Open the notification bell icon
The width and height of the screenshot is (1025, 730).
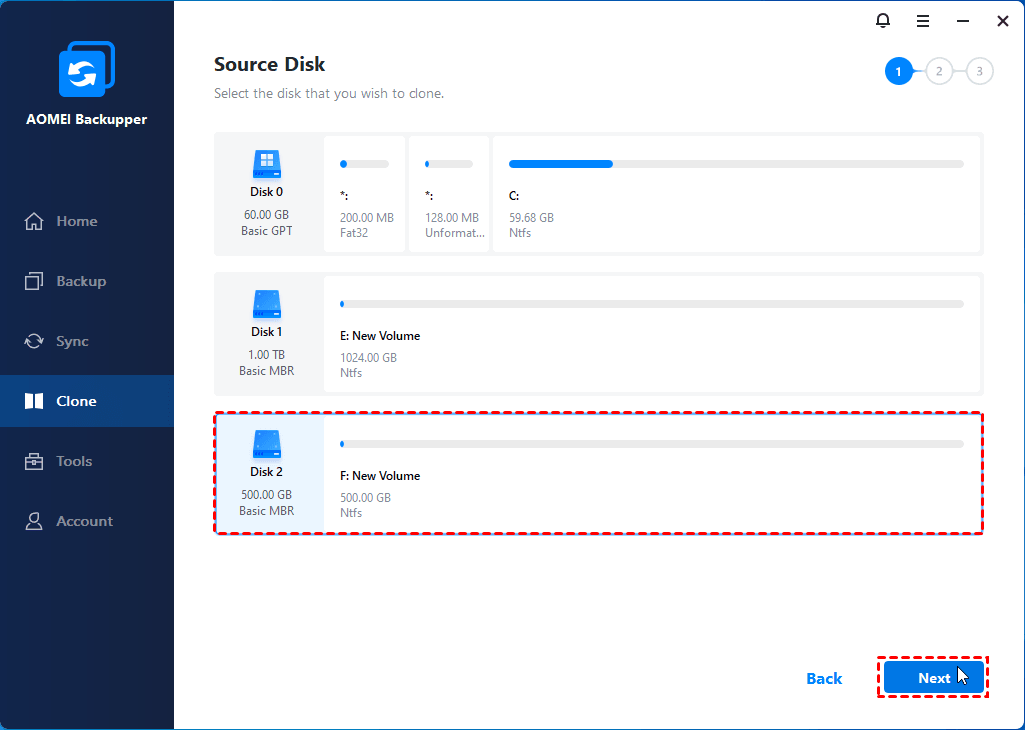[882, 20]
